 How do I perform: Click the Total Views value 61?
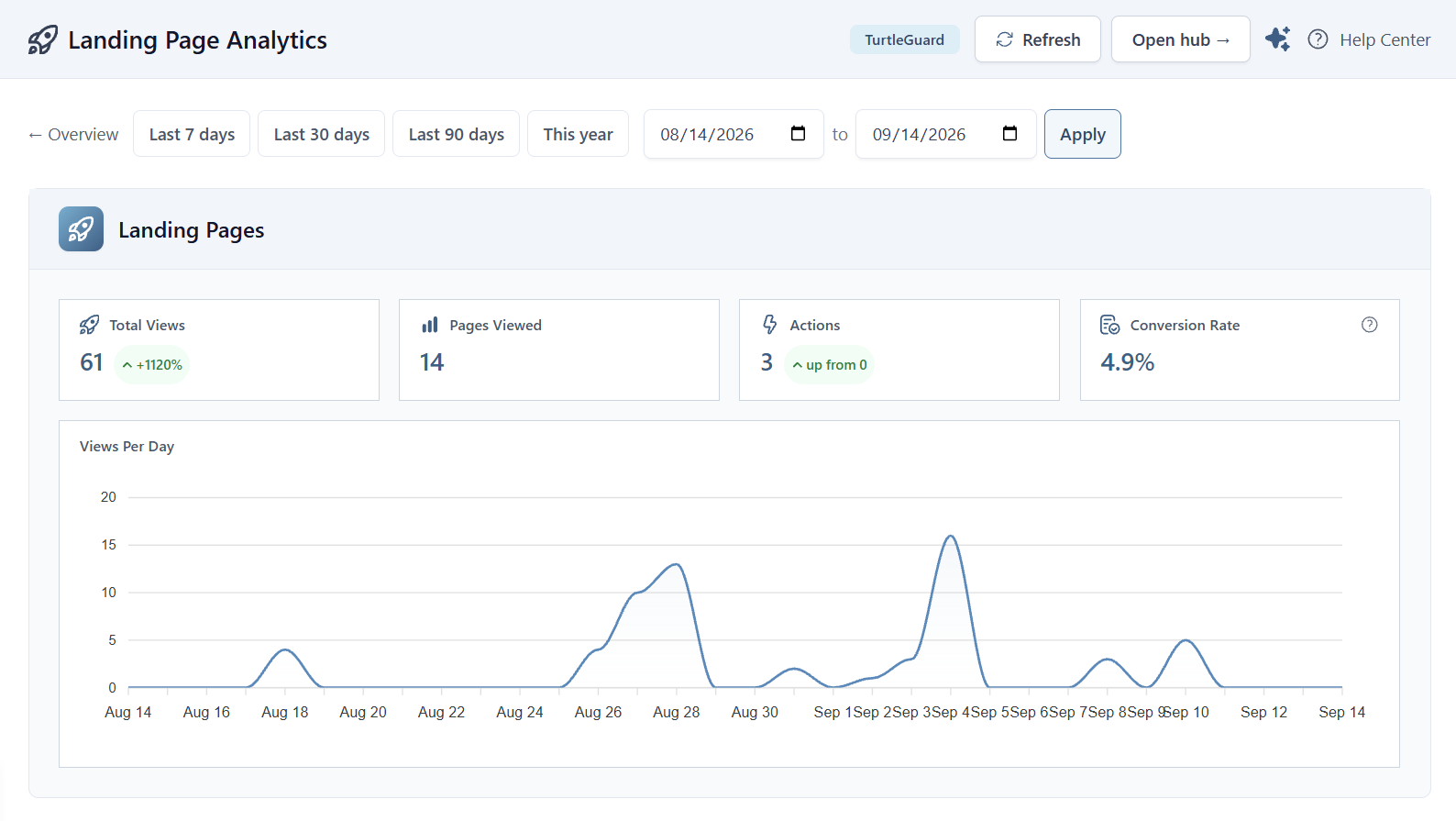[x=92, y=362]
